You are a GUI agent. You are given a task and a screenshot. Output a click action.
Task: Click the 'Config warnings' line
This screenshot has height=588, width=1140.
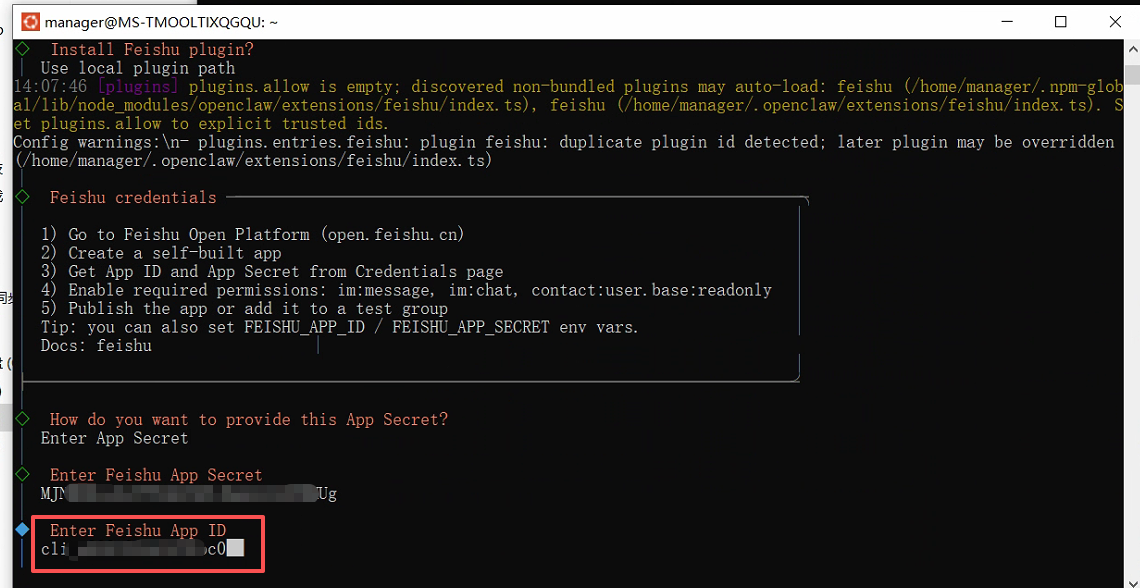pyautogui.click(x=564, y=142)
